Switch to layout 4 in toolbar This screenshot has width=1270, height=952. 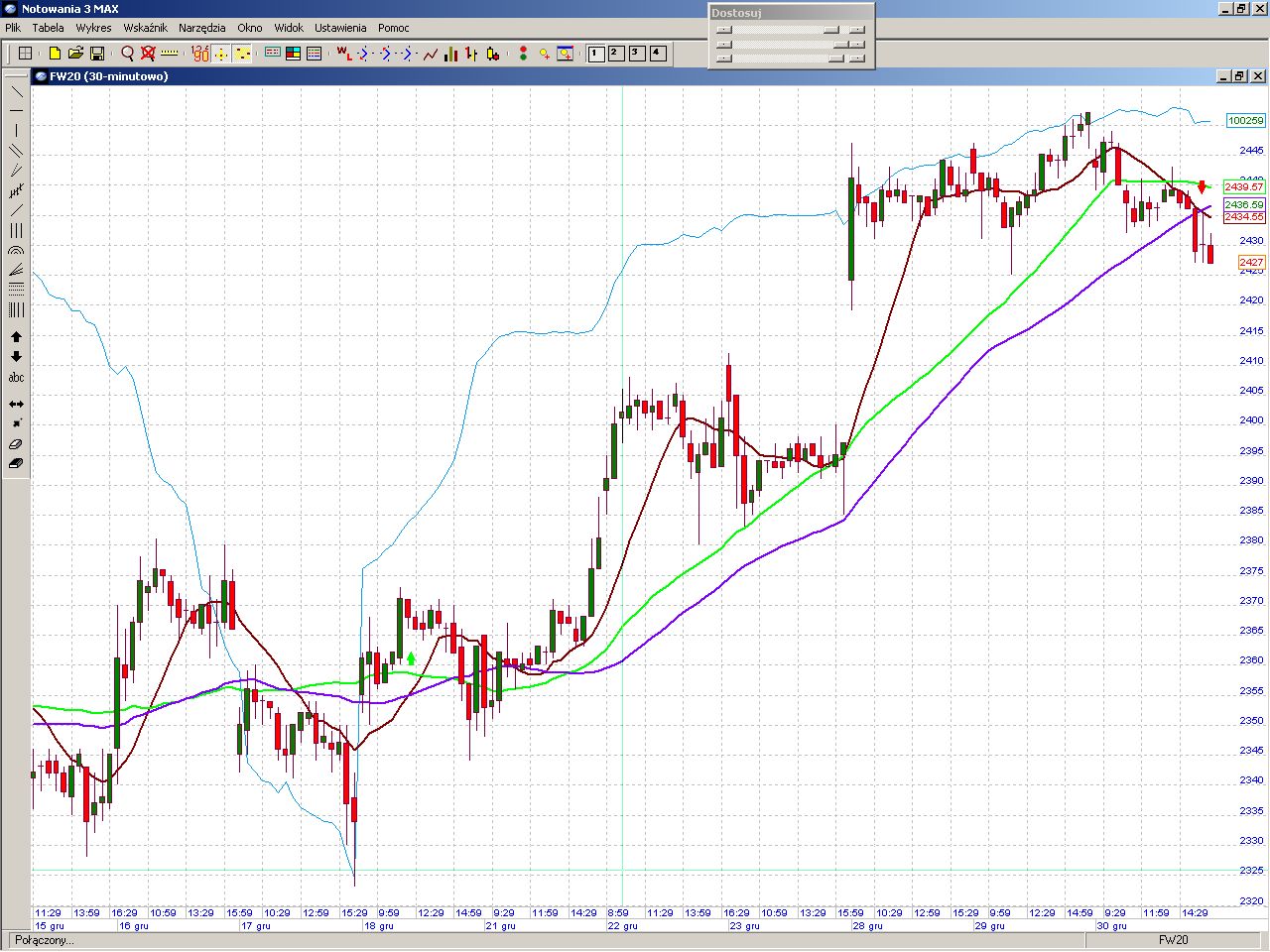coord(658,54)
